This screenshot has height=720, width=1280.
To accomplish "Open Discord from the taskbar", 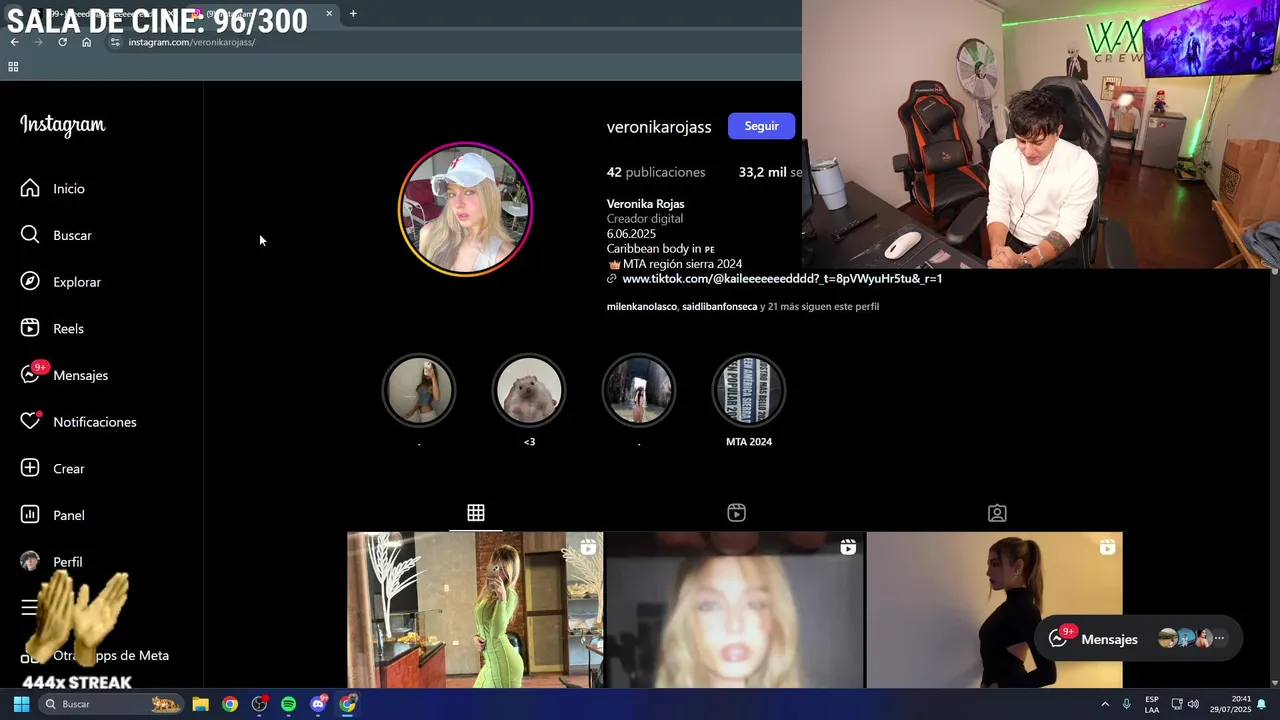I will pyautogui.click(x=318, y=704).
